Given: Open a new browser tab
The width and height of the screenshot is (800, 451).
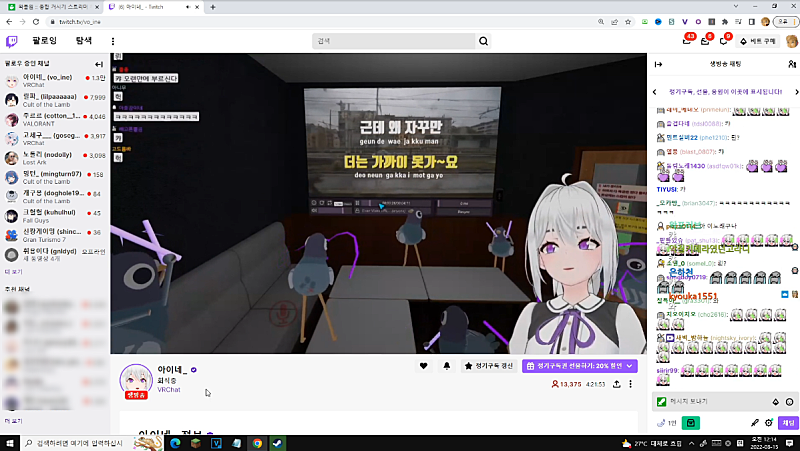Looking at the screenshot, I should point(213,7).
